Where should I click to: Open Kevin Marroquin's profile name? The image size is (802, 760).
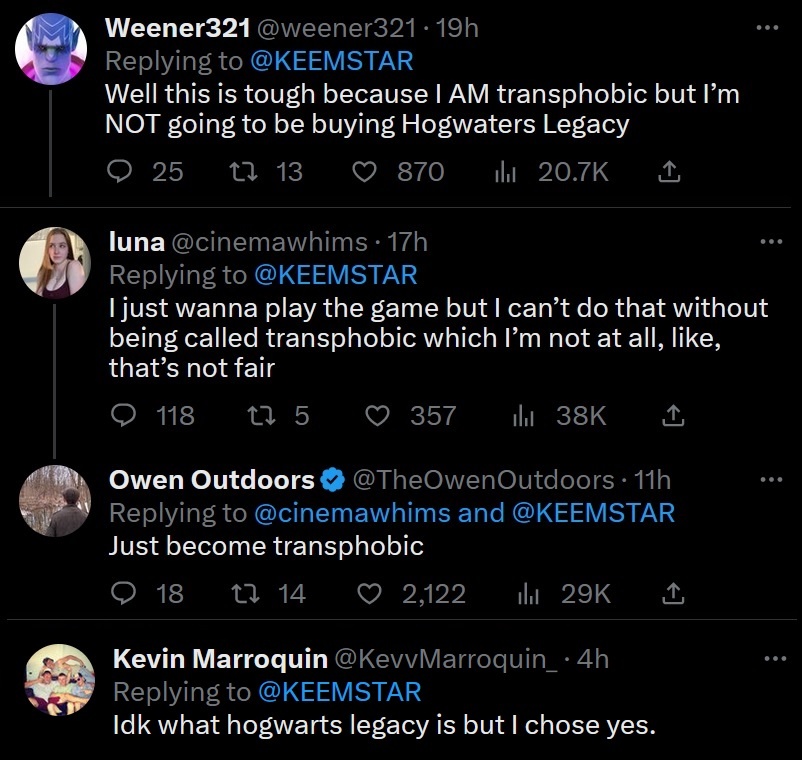click(219, 659)
